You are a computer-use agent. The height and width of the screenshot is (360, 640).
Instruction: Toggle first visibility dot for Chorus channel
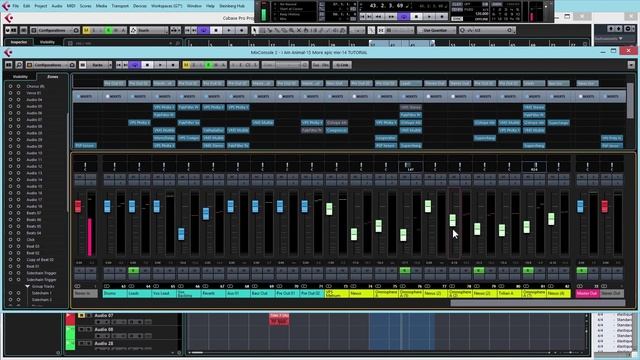click(x=10, y=87)
